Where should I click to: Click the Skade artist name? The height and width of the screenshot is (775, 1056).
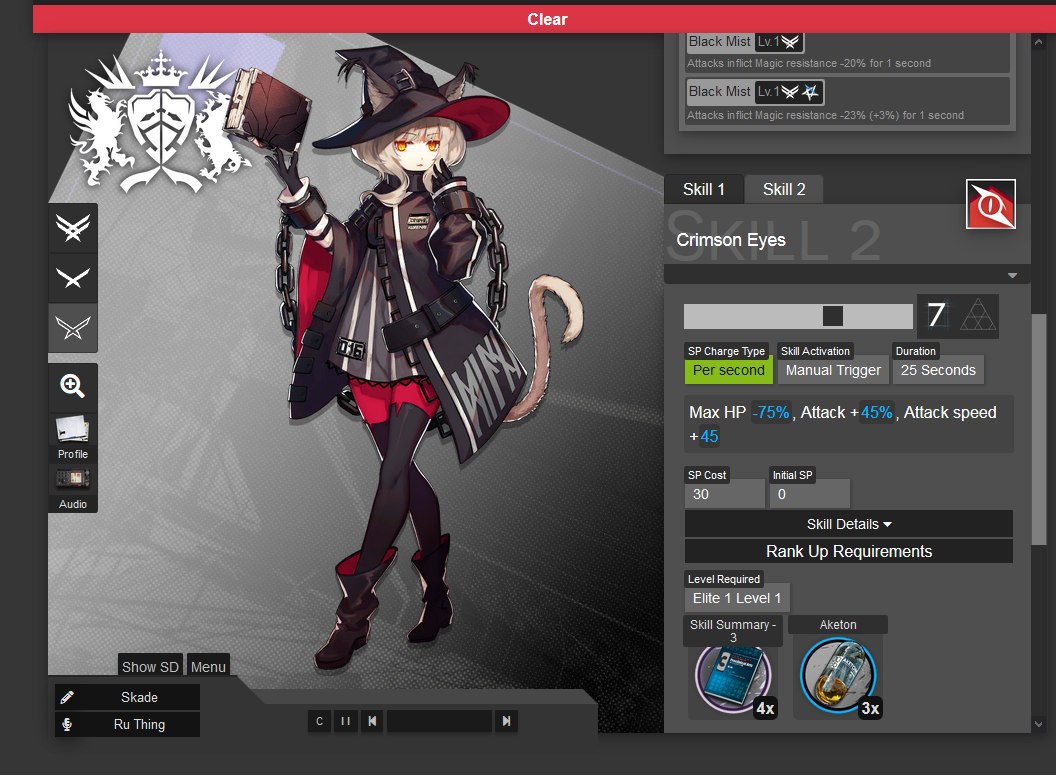(x=139, y=697)
